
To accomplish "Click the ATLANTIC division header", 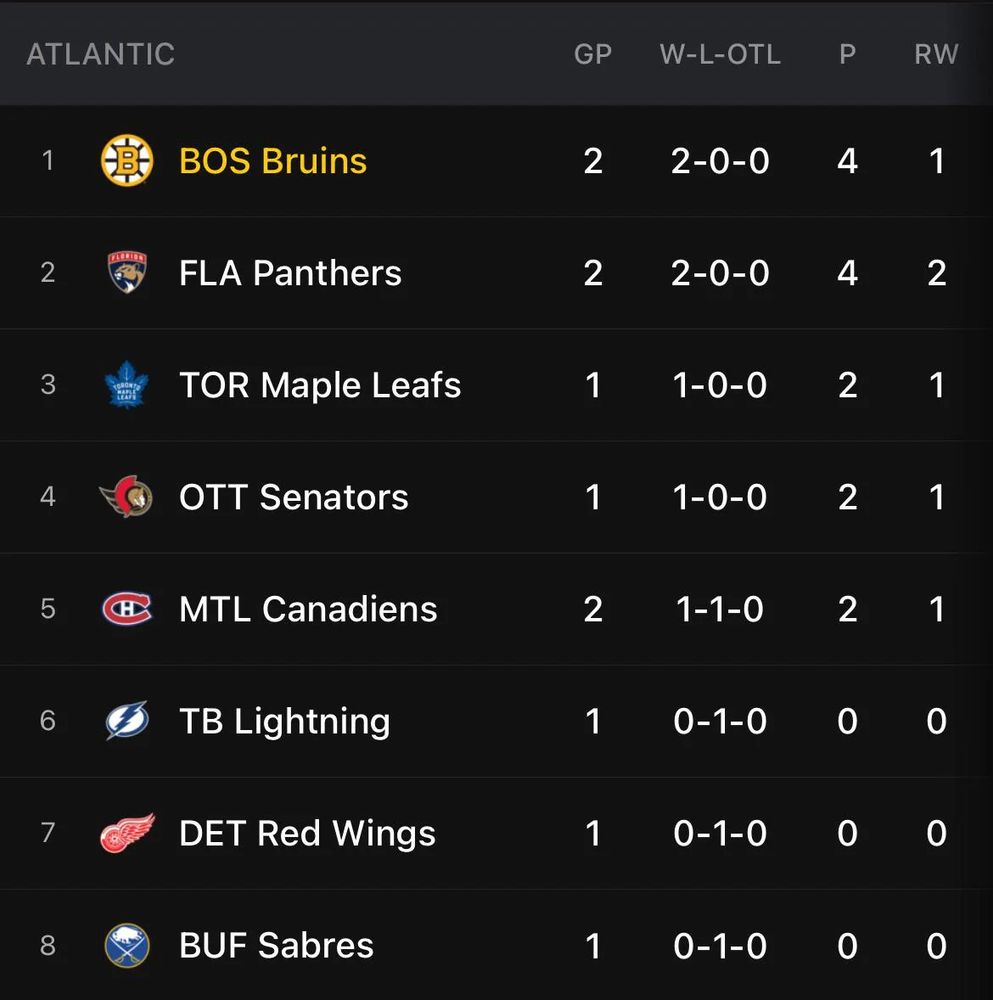I will 100,54.
